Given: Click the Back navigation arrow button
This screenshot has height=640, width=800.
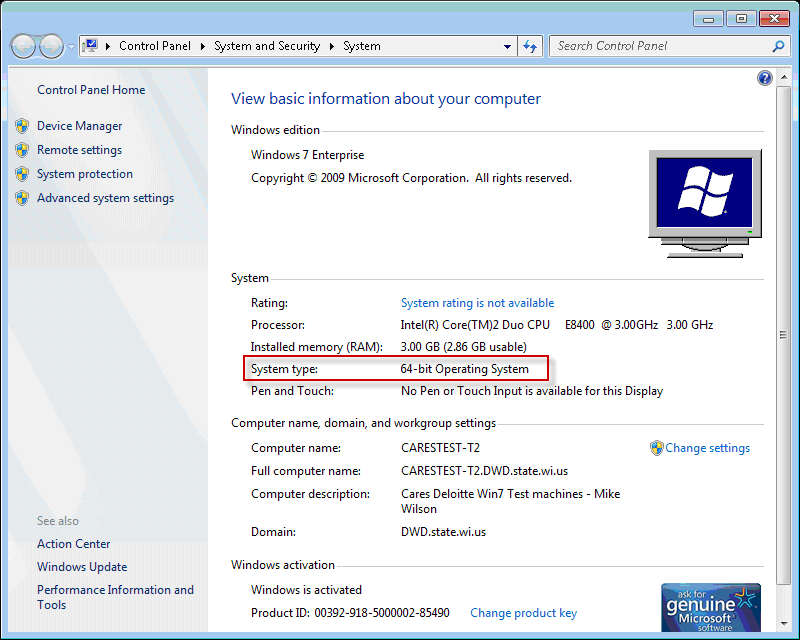Looking at the screenshot, I should click(x=24, y=46).
